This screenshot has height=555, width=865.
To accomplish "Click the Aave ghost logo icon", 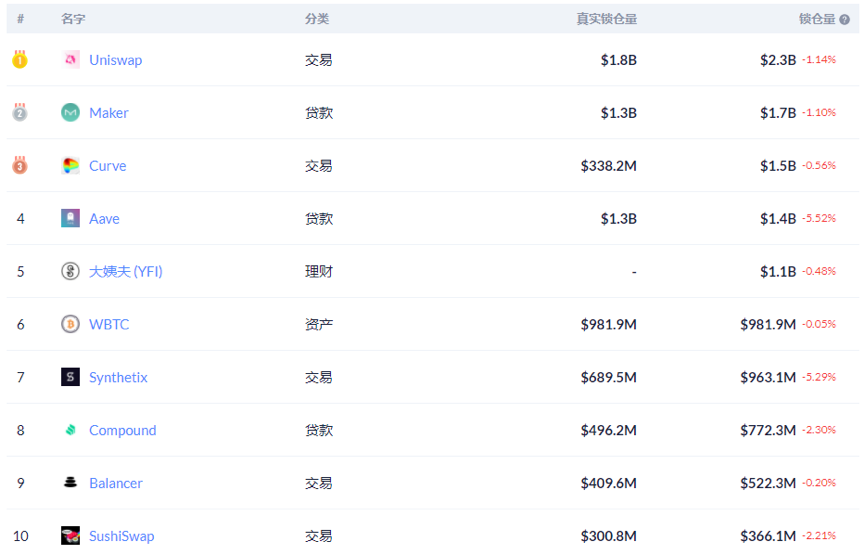I will click(x=70, y=218).
